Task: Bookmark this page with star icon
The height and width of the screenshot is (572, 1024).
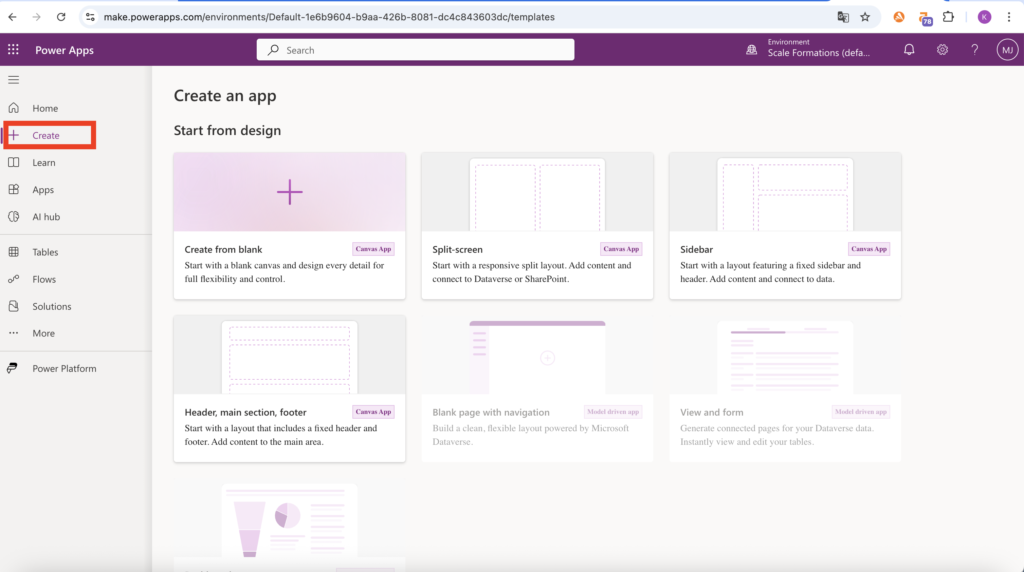Action: (x=865, y=17)
